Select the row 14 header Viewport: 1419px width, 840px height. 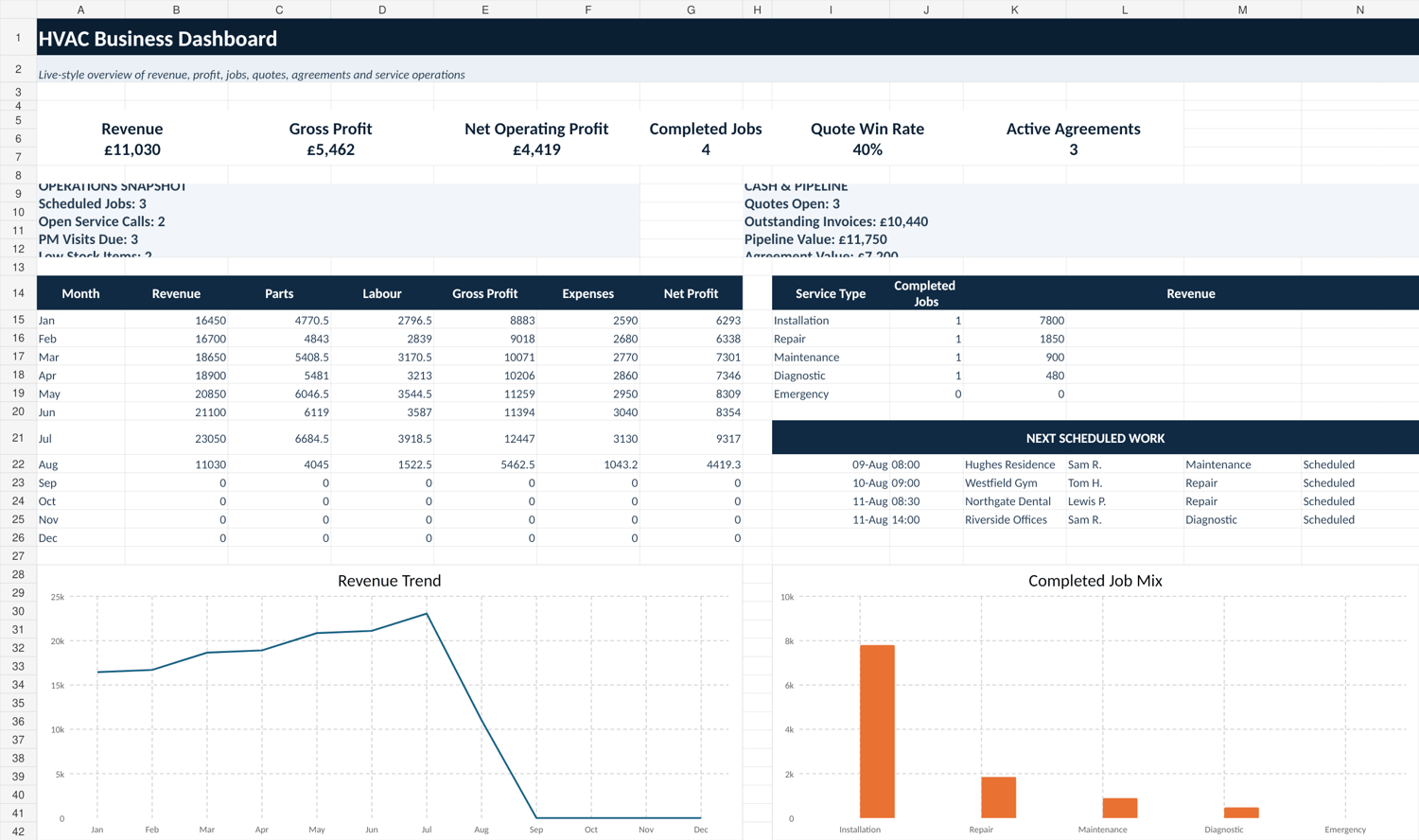[18, 293]
